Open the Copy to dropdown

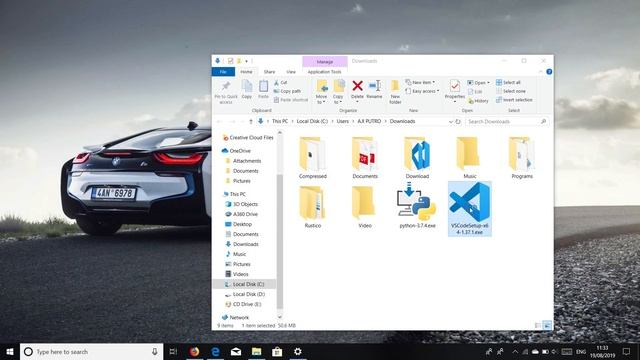pos(338,91)
